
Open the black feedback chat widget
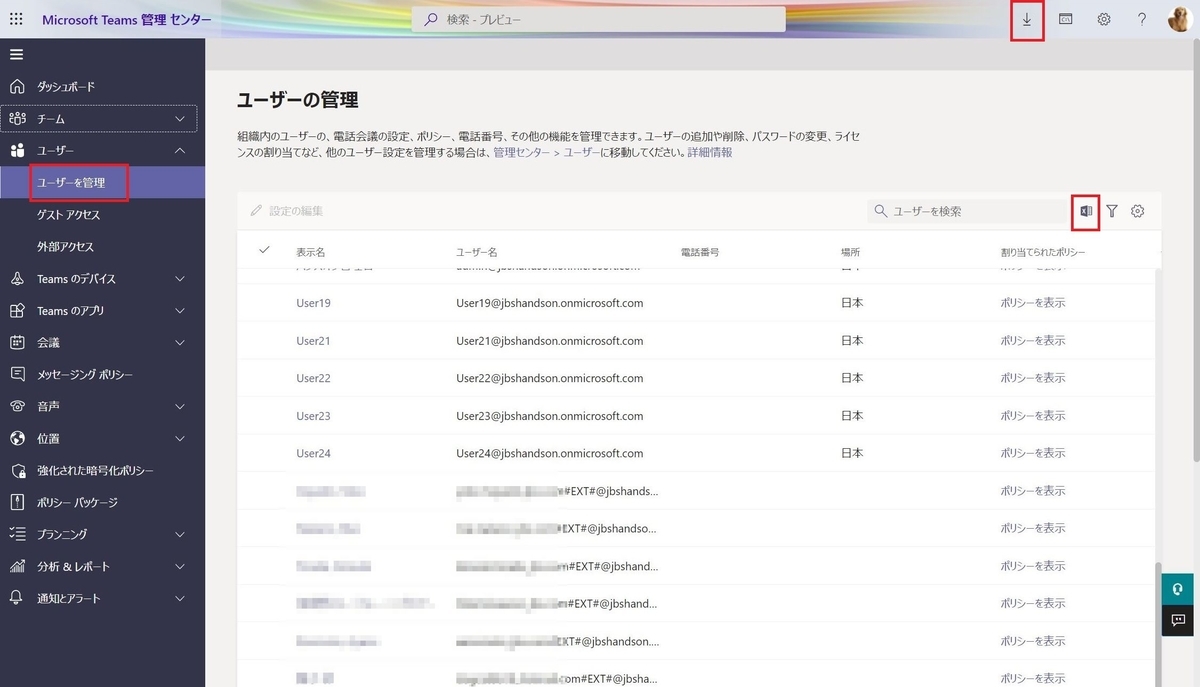click(x=1178, y=621)
